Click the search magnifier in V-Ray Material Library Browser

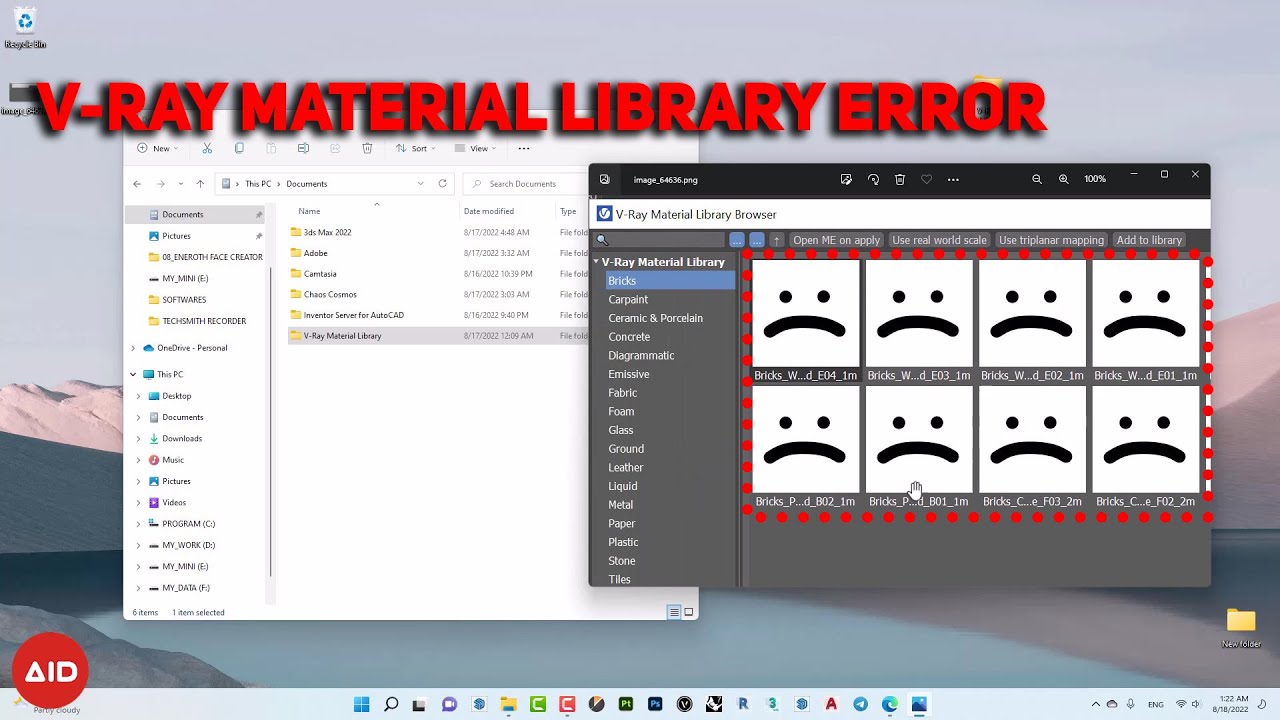point(602,240)
